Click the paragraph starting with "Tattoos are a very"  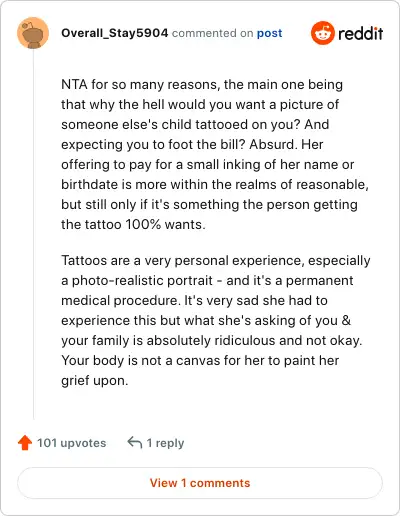coord(216,320)
